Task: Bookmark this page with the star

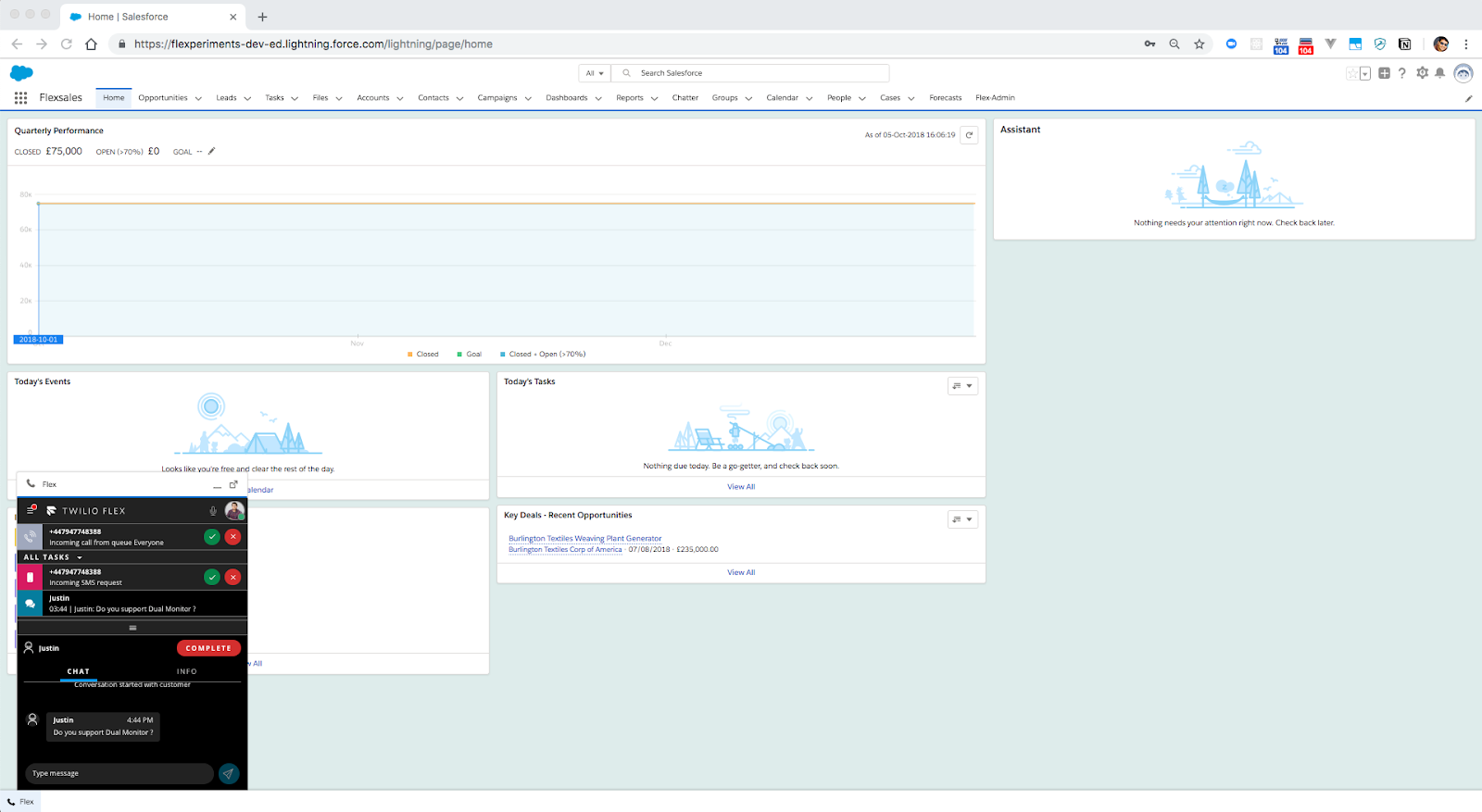Action: point(1199,44)
